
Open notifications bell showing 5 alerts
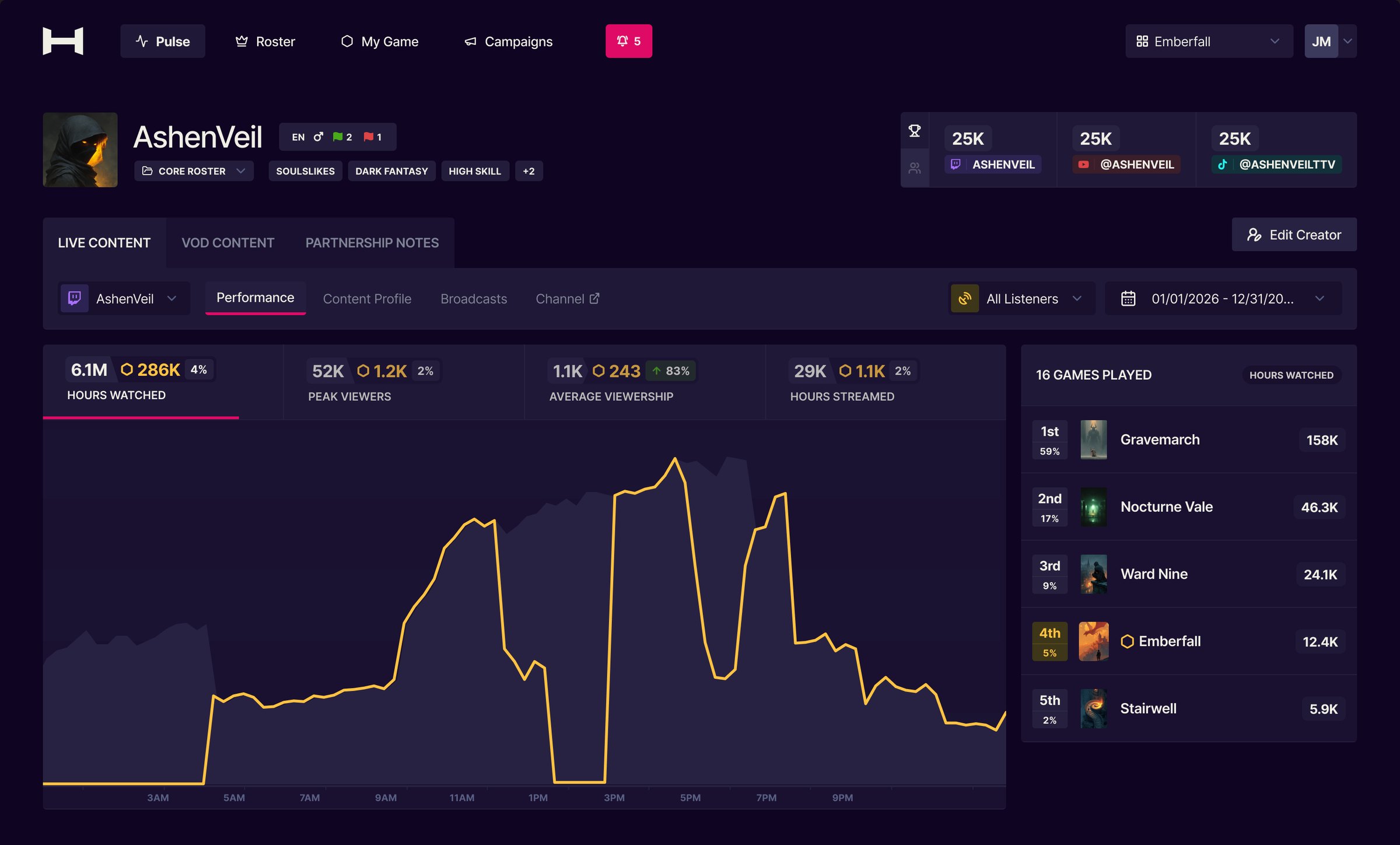tap(629, 41)
